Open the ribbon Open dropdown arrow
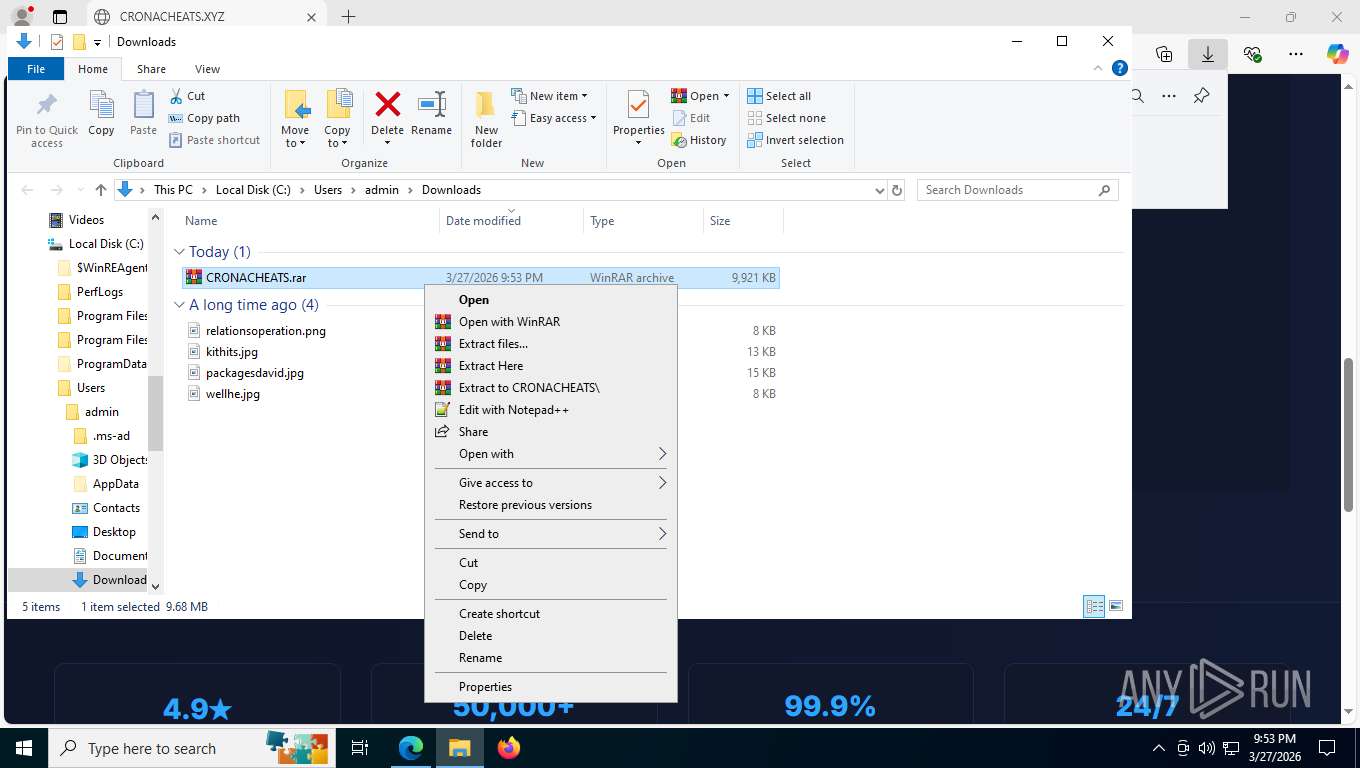The height and width of the screenshot is (768, 1360). pos(726,96)
